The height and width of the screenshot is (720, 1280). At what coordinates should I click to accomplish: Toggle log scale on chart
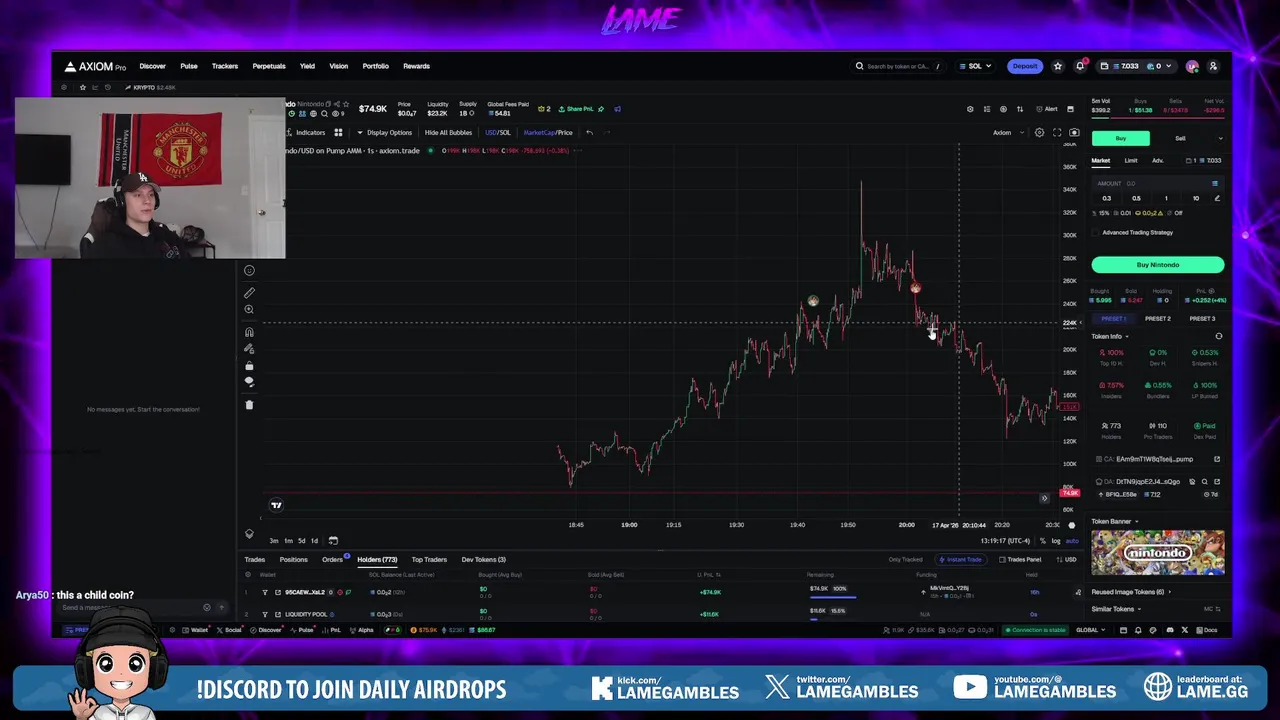[1057, 541]
